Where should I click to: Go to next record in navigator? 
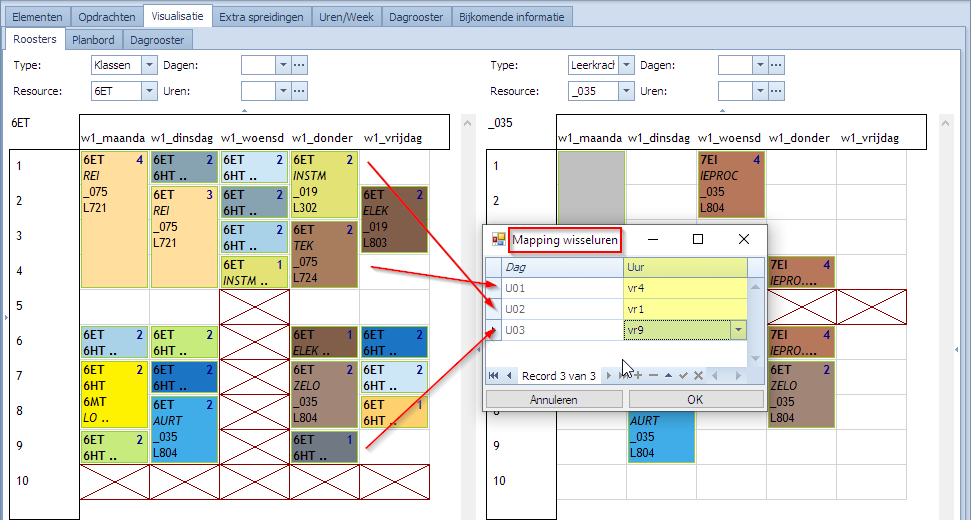[608, 375]
